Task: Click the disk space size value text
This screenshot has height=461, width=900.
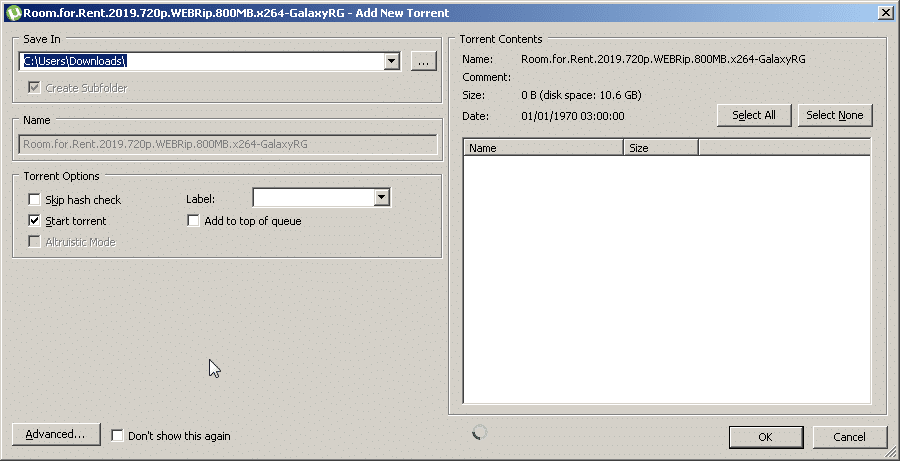Action: [x=581, y=95]
